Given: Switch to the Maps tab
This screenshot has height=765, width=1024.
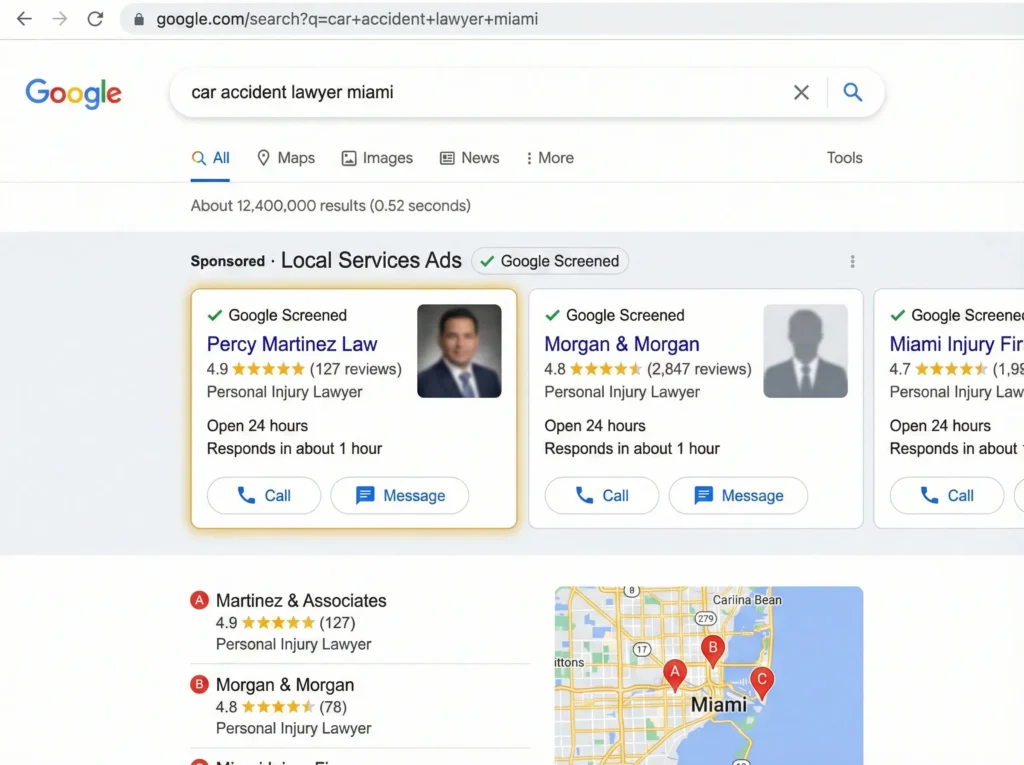Looking at the screenshot, I should coord(286,158).
